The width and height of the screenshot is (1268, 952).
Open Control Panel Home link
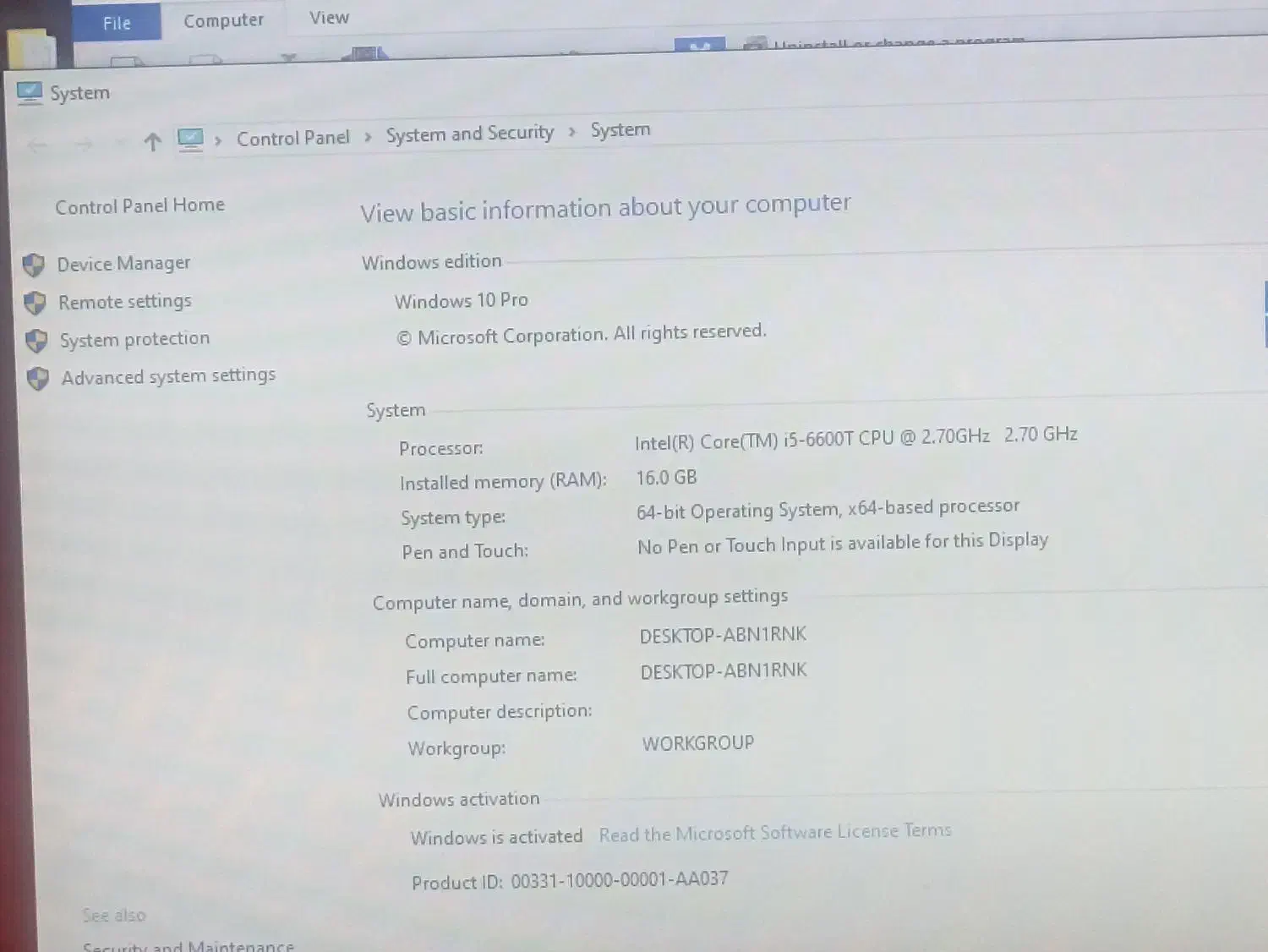139,205
